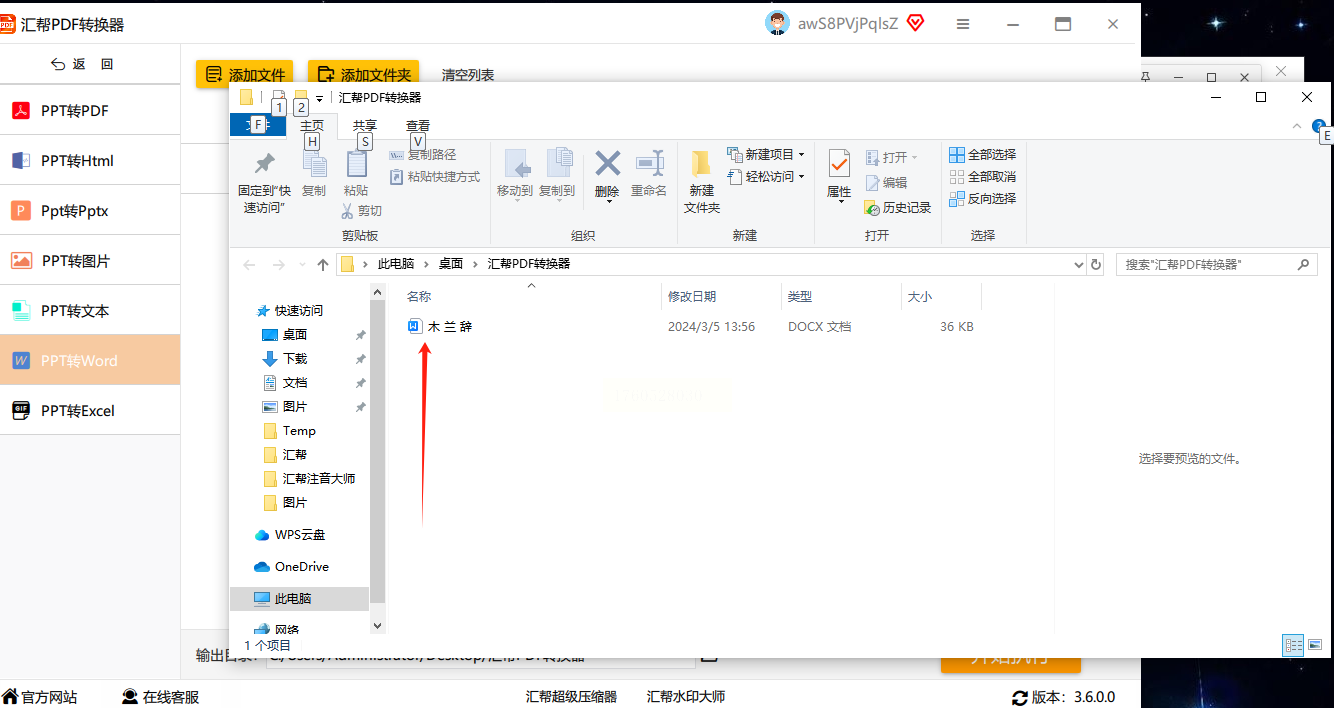
Task: Open Ppt转Pptx conversion mode
Action: [90, 211]
